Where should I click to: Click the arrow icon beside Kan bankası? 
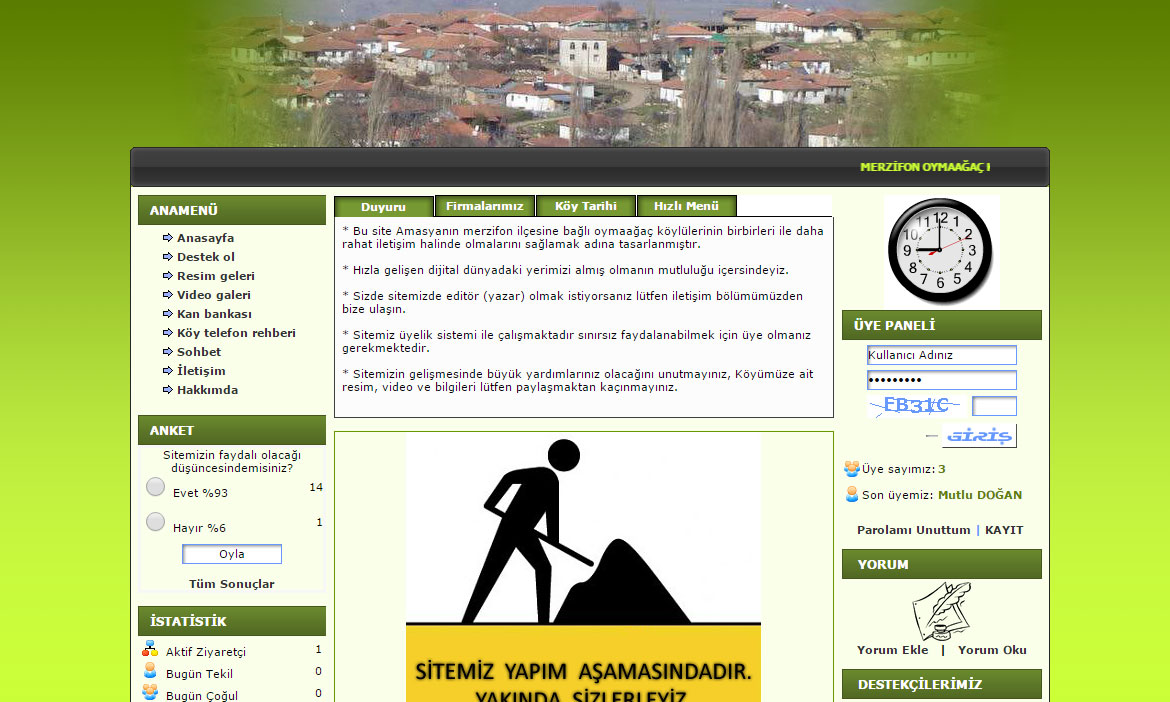click(x=168, y=314)
